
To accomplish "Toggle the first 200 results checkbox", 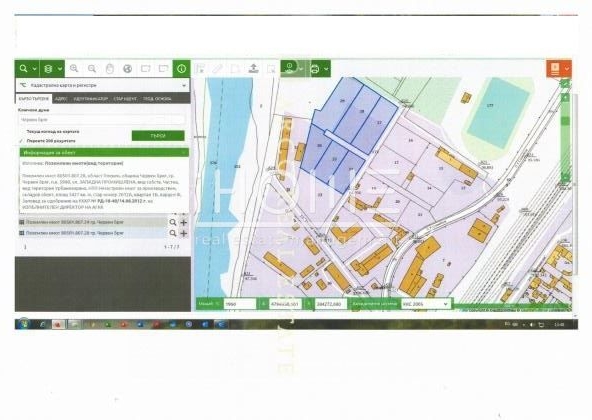I will tap(48, 141).
